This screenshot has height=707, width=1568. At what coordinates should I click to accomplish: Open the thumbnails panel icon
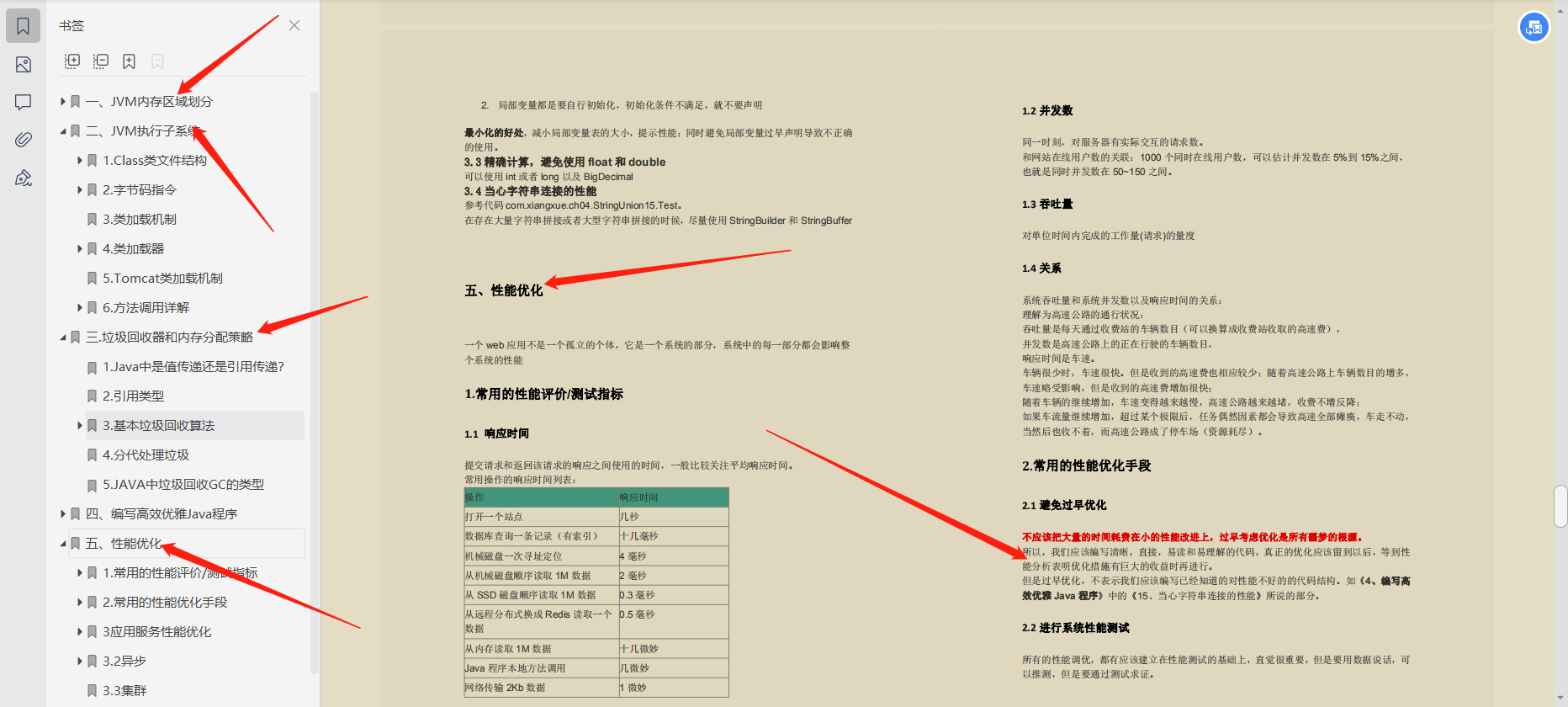(x=23, y=65)
